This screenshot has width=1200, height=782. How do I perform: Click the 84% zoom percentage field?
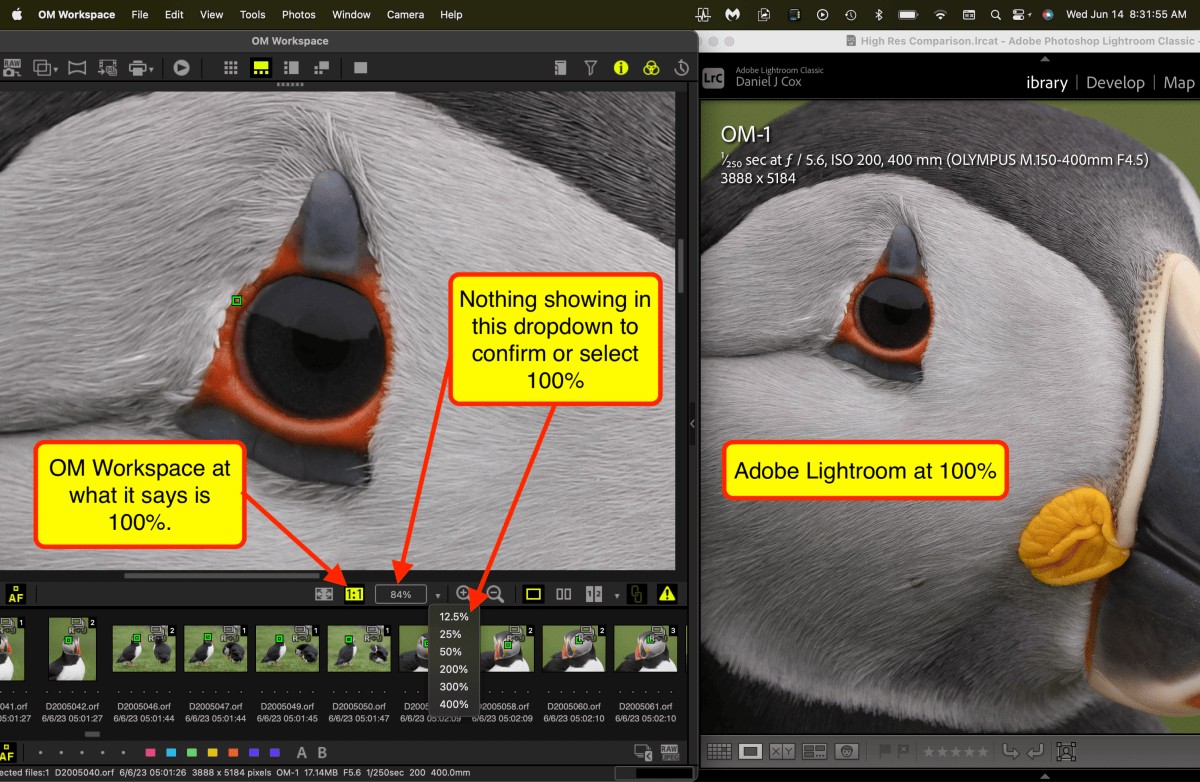[401, 594]
